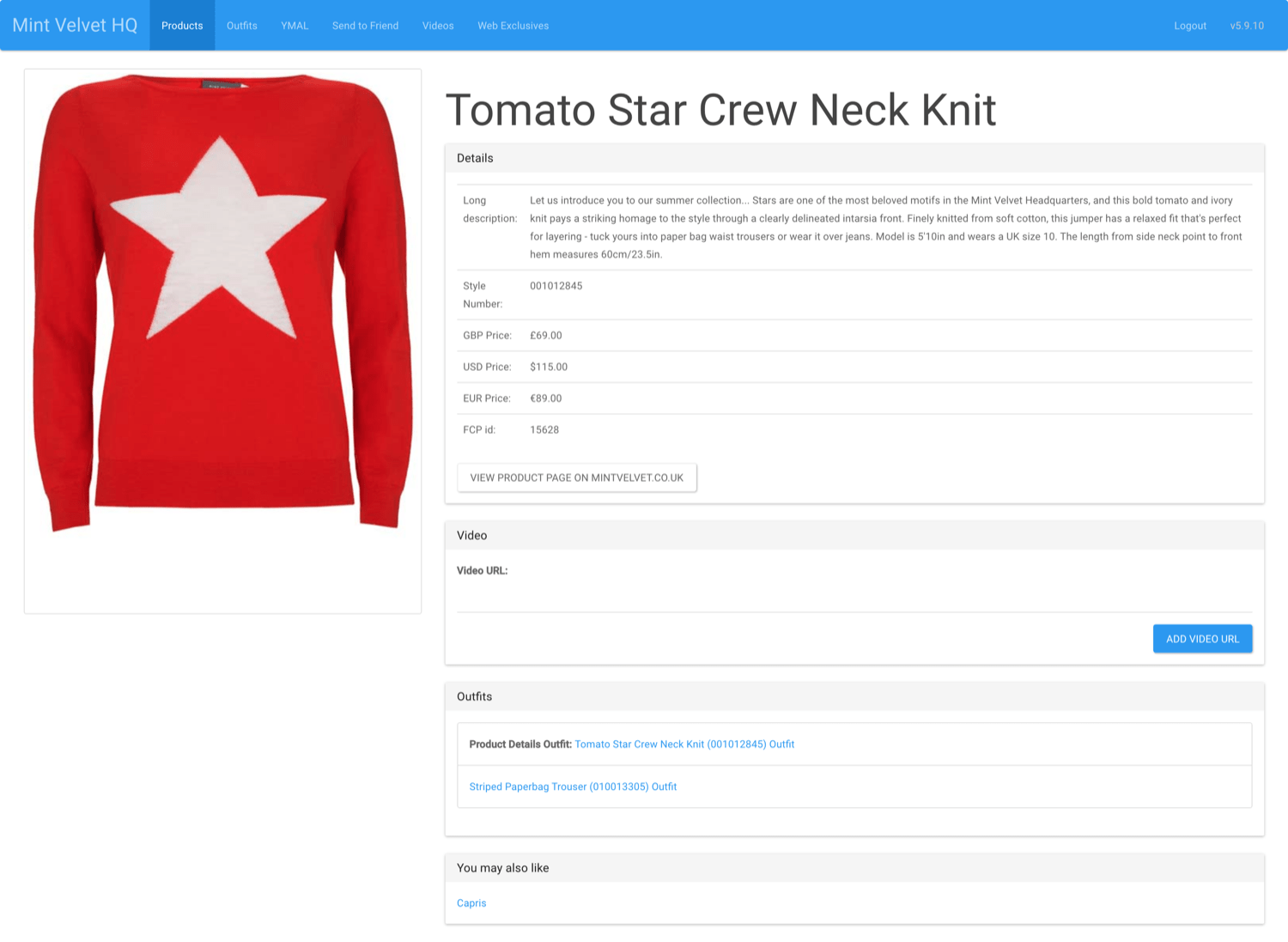
Task: Select the Products nav tab
Action: tap(182, 25)
